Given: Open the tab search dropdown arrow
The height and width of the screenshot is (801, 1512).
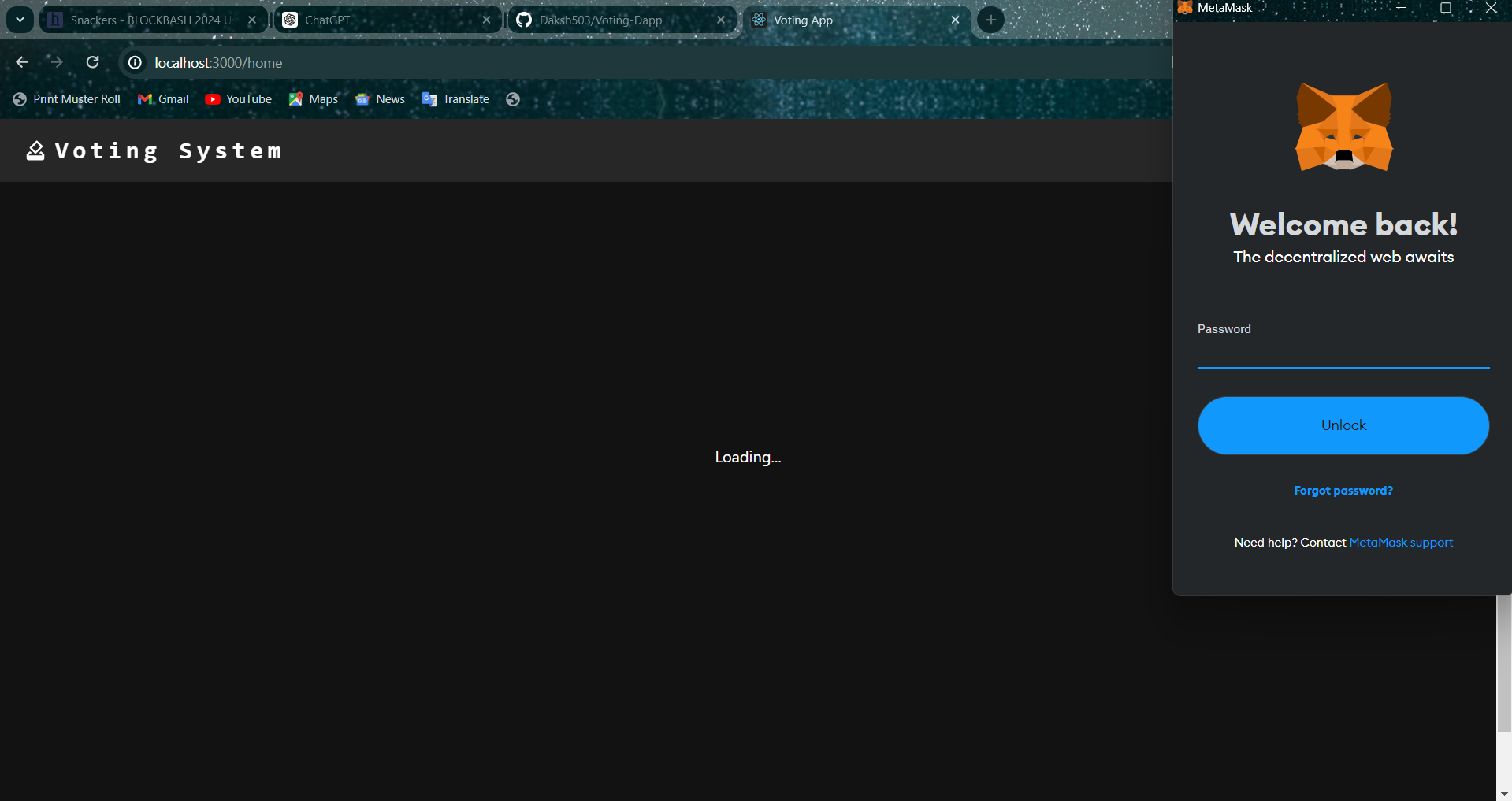Looking at the screenshot, I should pos(20,20).
